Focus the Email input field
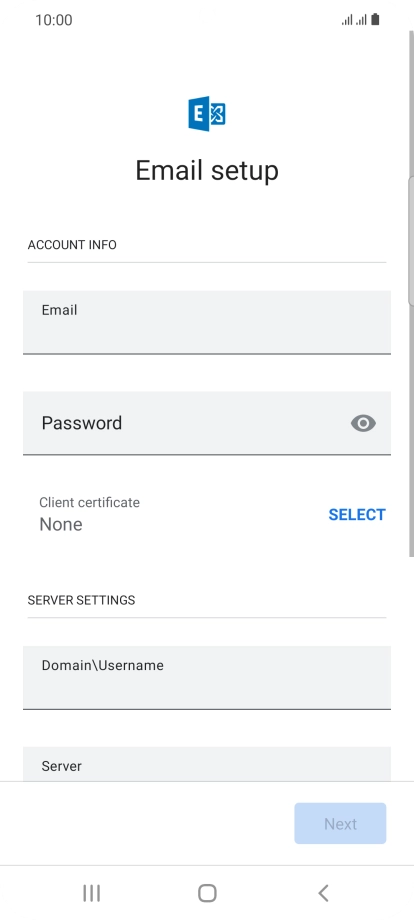 pyautogui.click(x=207, y=322)
